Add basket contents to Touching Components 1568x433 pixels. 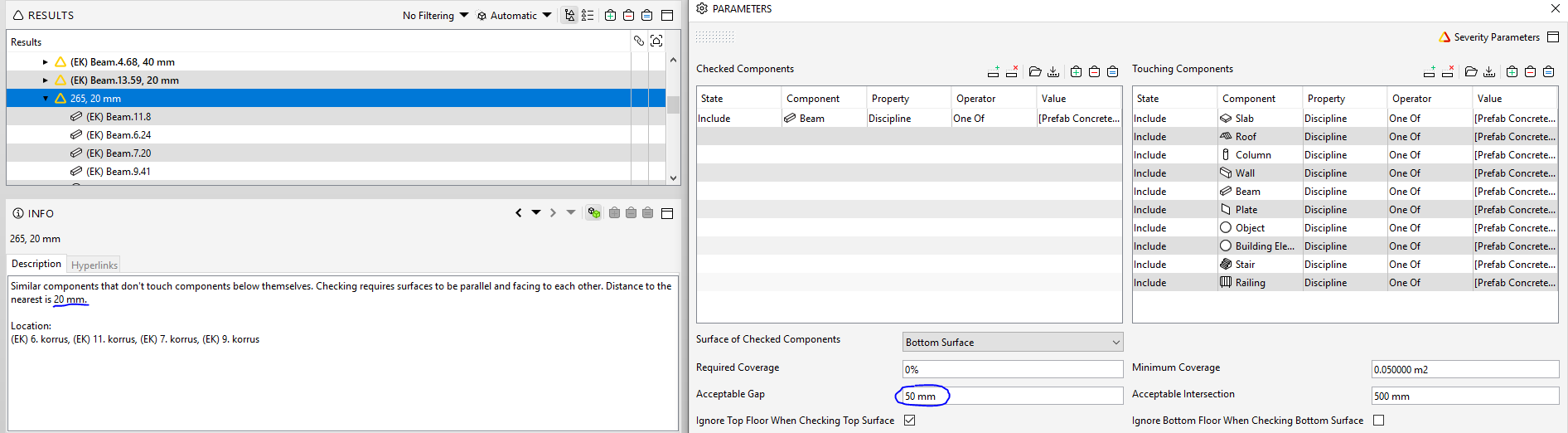coord(1512,71)
